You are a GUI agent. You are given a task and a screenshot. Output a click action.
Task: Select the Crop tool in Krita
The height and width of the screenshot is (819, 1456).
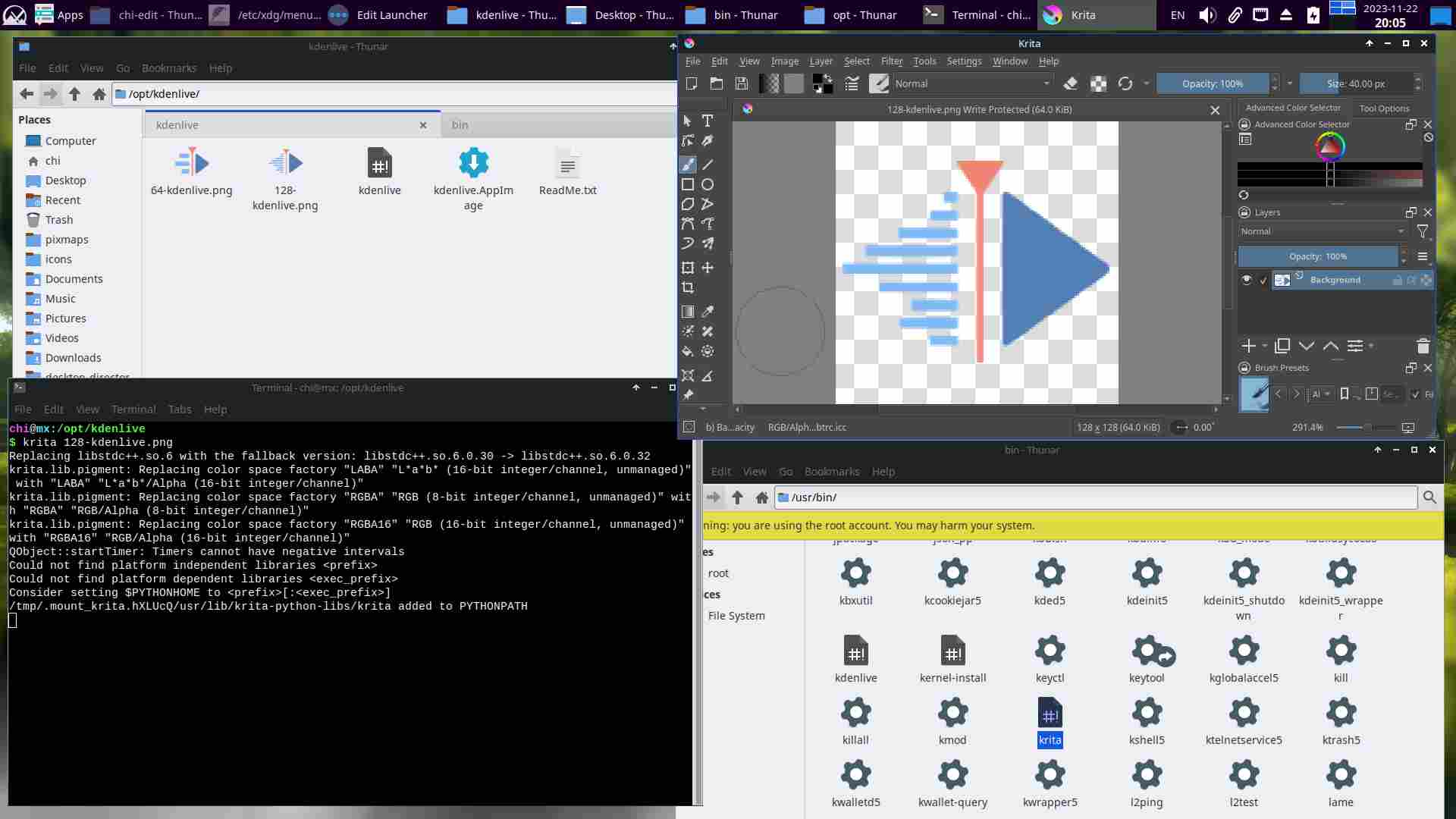tap(688, 287)
